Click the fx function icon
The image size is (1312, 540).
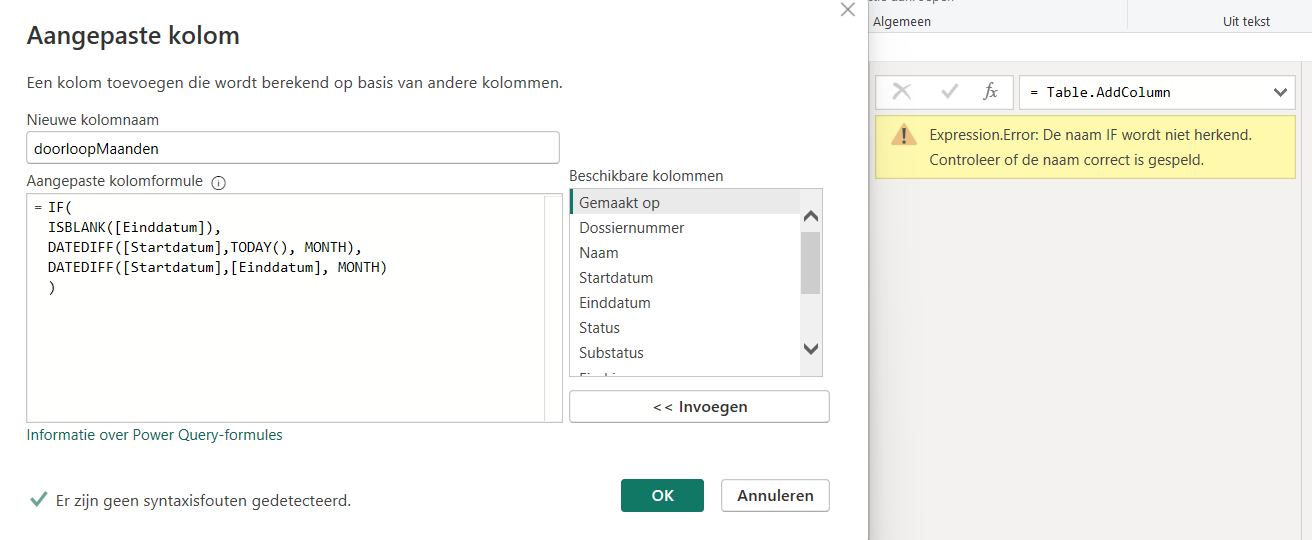991,92
